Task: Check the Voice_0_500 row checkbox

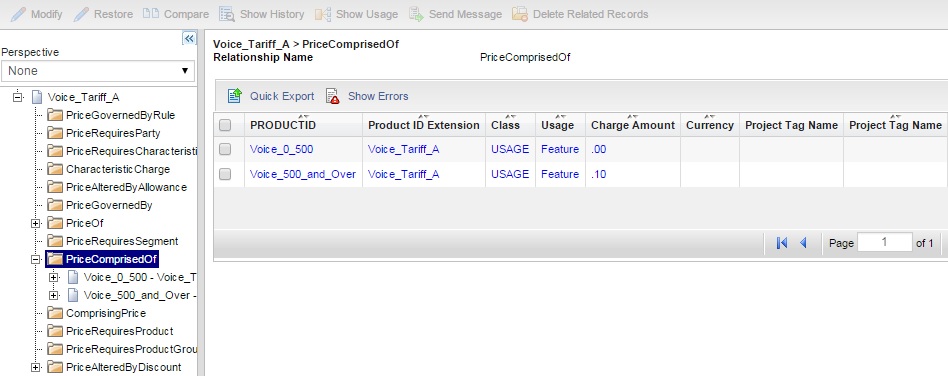Action: click(225, 149)
